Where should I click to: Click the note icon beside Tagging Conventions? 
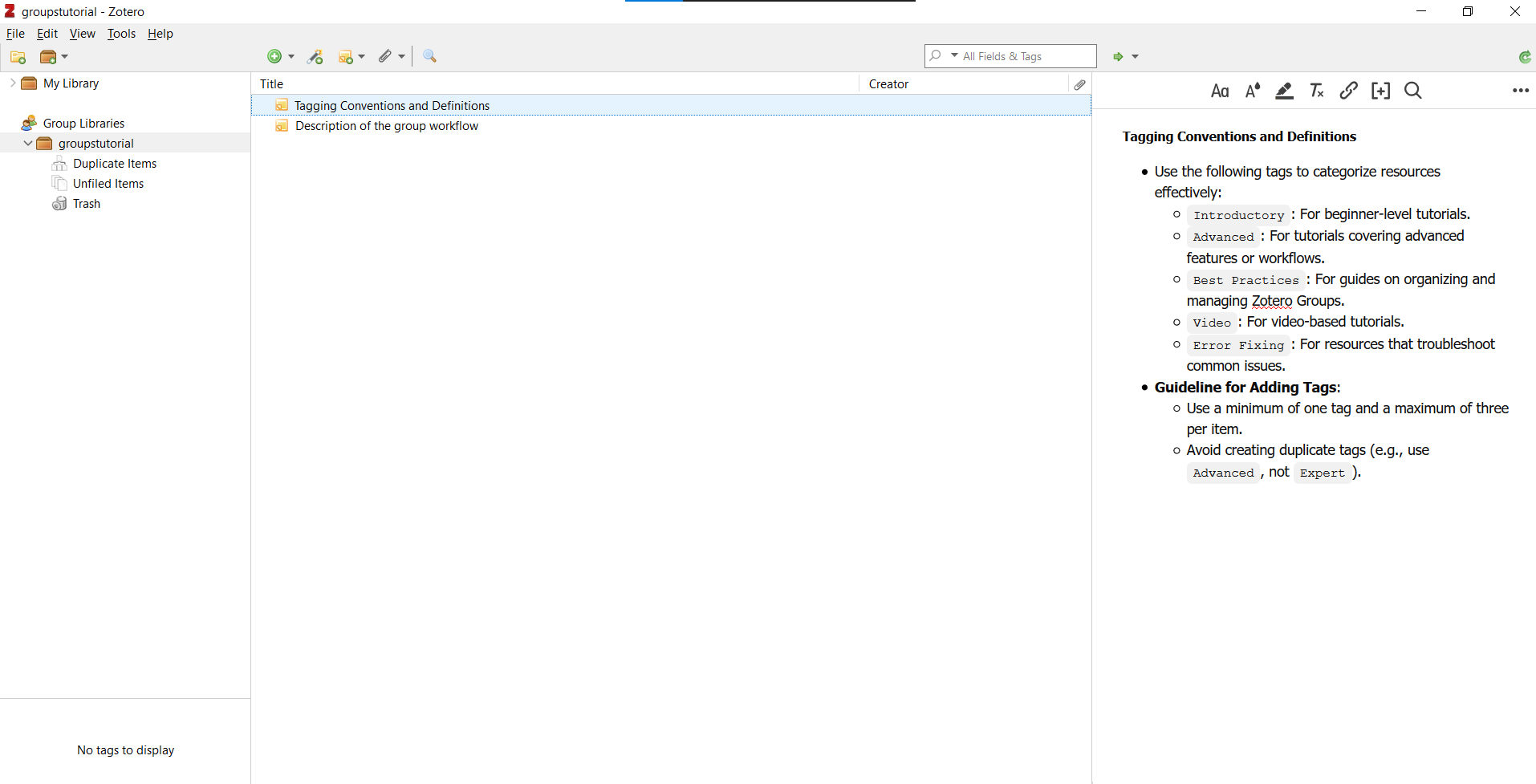click(x=282, y=105)
